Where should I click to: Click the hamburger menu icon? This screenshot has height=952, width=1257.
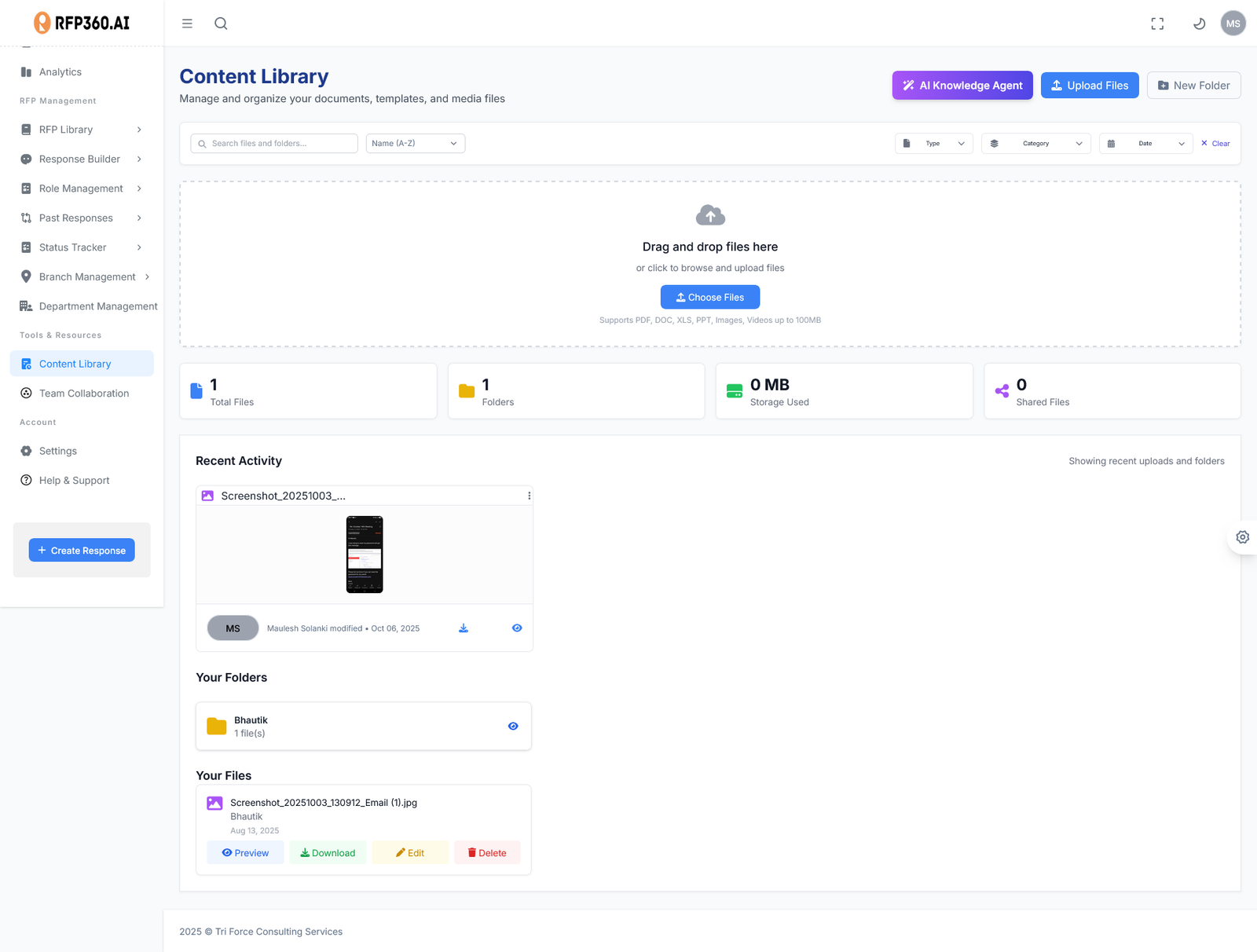187,24
